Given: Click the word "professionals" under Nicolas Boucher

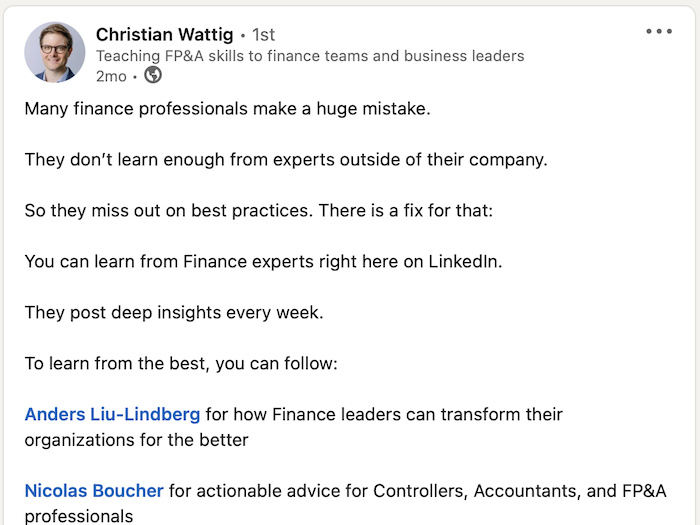Looking at the screenshot, I should tap(79, 516).
